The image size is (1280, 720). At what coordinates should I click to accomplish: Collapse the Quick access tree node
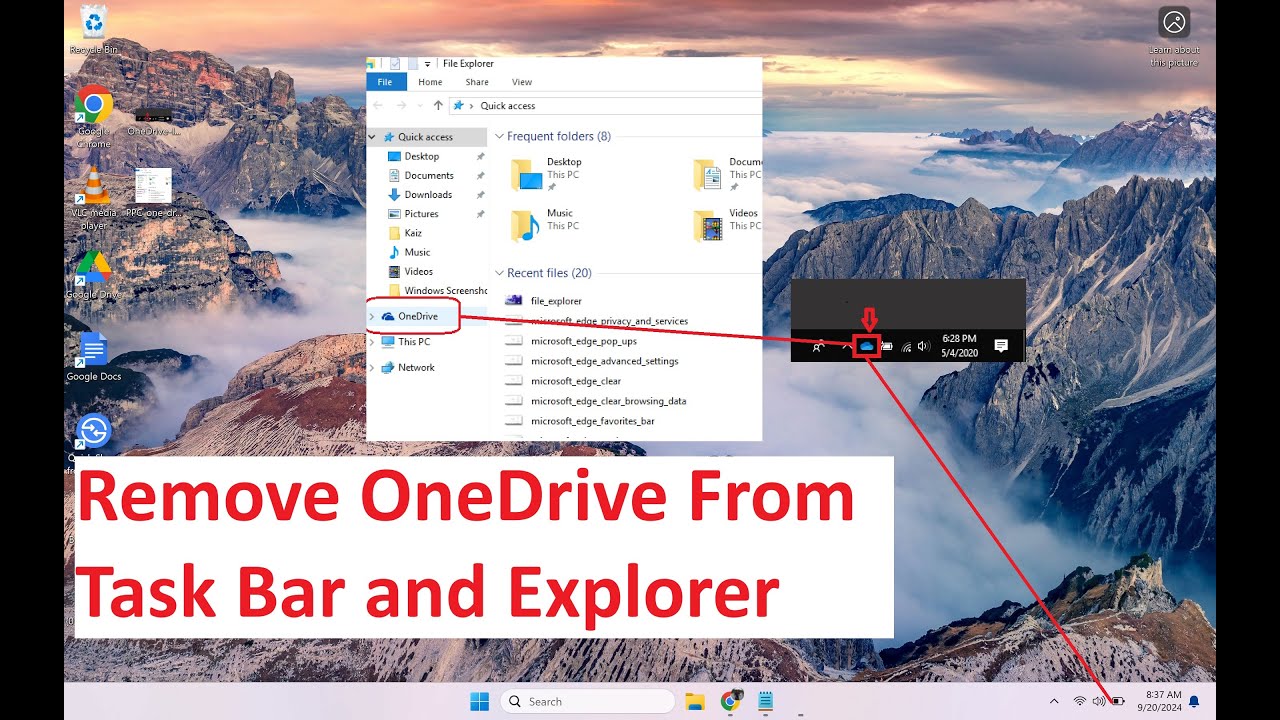point(373,137)
